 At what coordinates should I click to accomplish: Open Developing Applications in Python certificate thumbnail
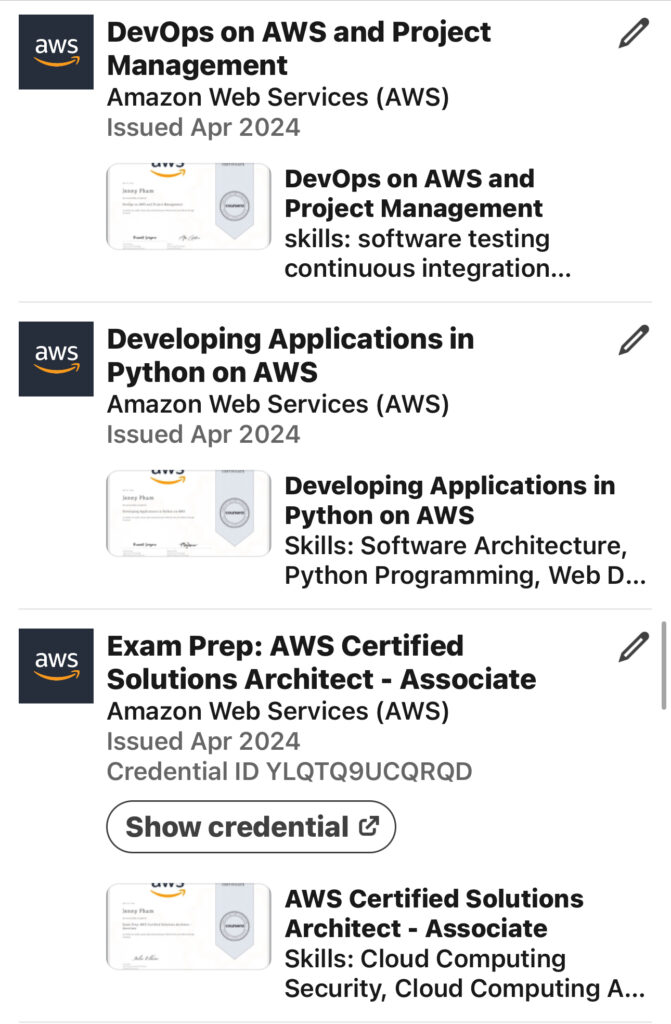(189, 513)
